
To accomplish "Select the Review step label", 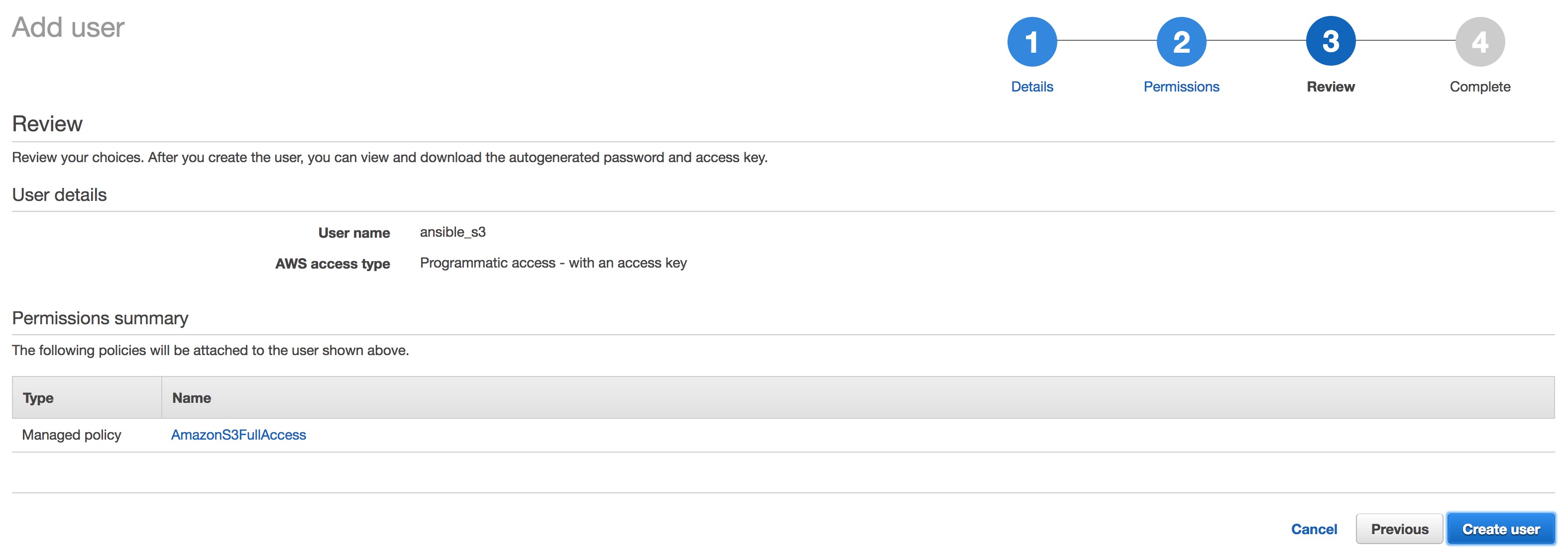I will (x=1331, y=87).
